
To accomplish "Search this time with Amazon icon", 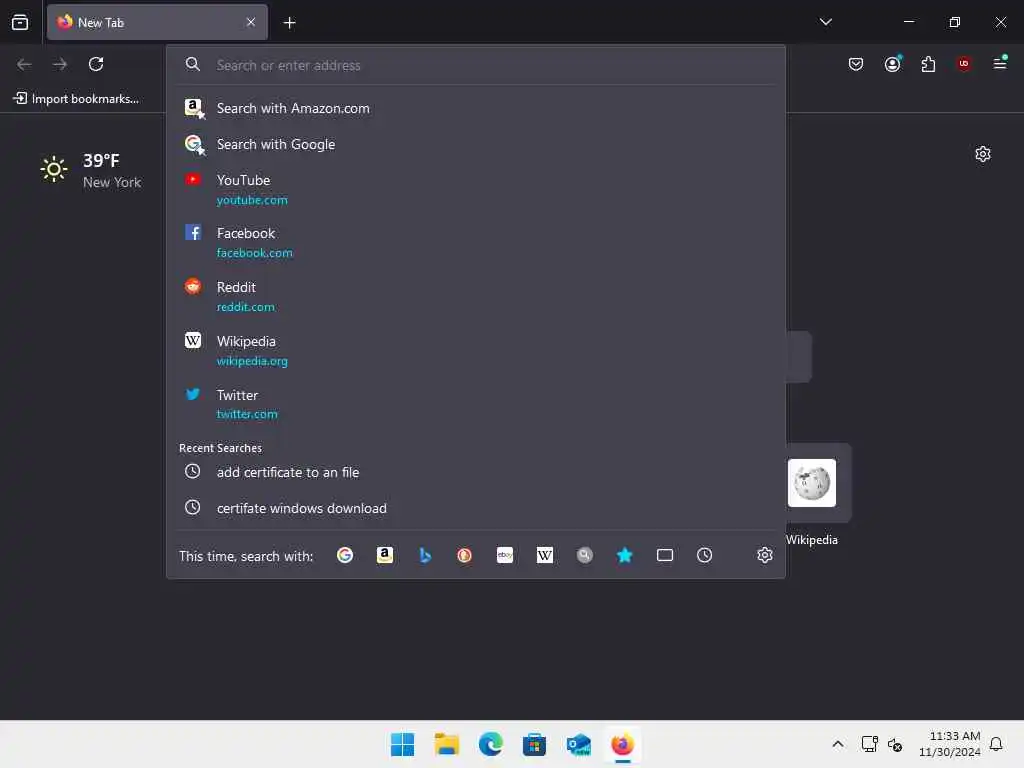I will [x=385, y=555].
